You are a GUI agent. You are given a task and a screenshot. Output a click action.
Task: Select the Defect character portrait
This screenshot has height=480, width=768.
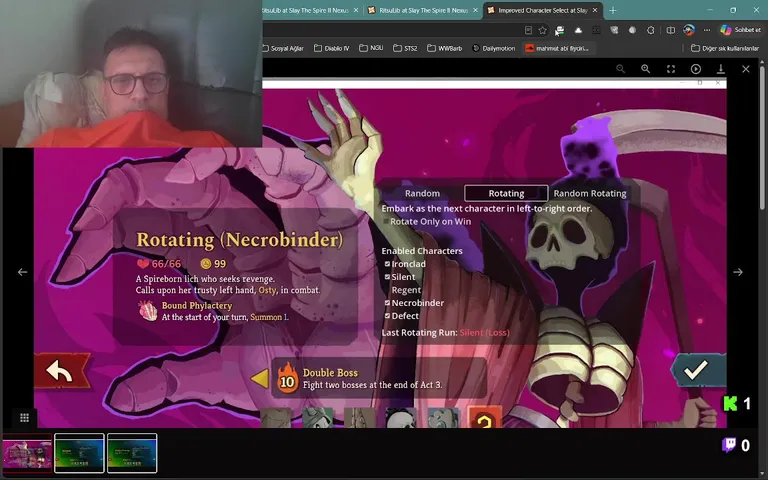pos(443,418)
